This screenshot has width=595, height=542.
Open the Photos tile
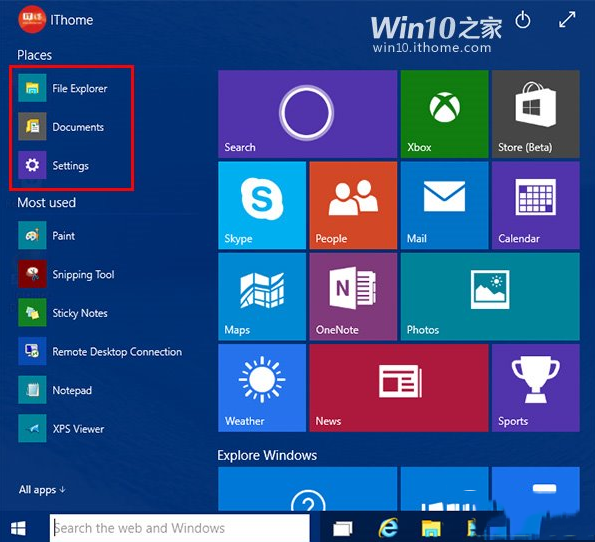[490, 297]
